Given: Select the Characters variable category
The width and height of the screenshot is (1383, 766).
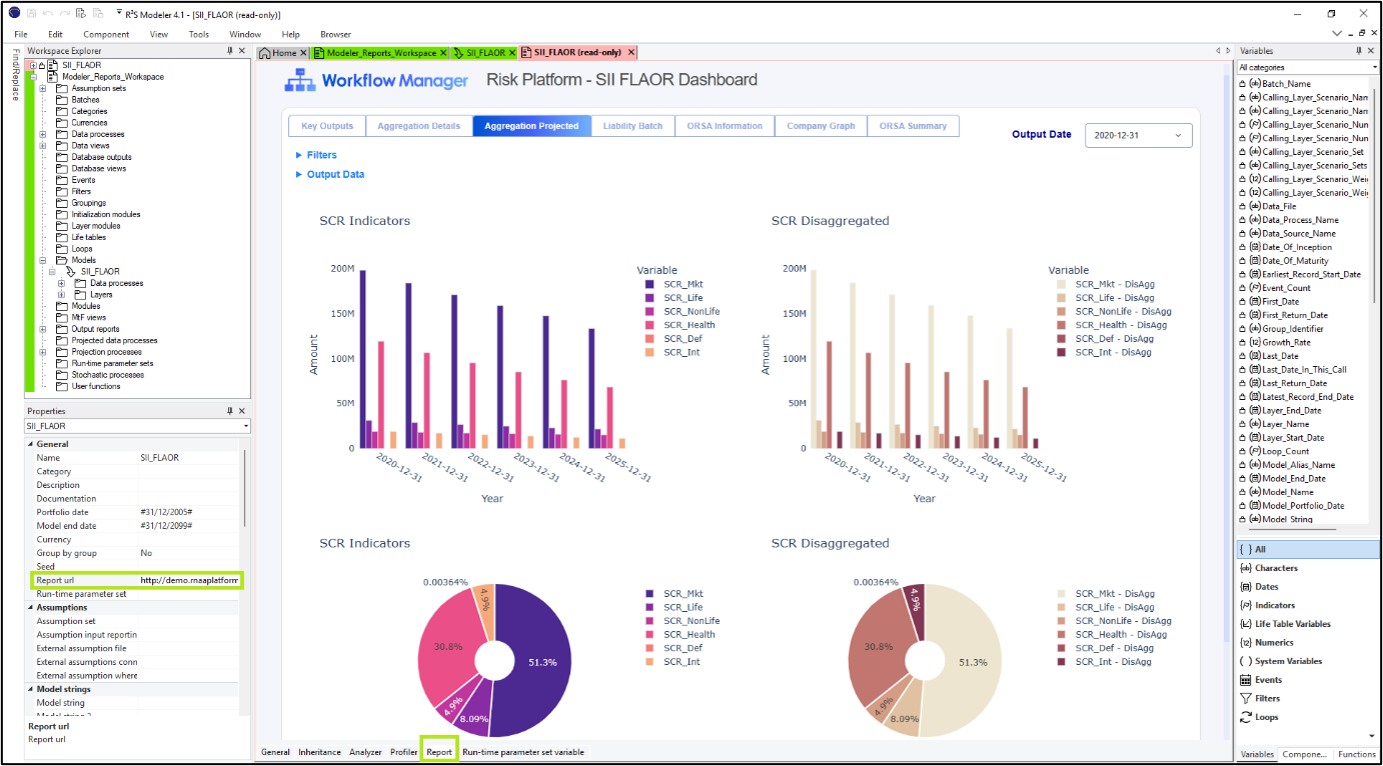Looking at the screenshot, I should 1306,568.
